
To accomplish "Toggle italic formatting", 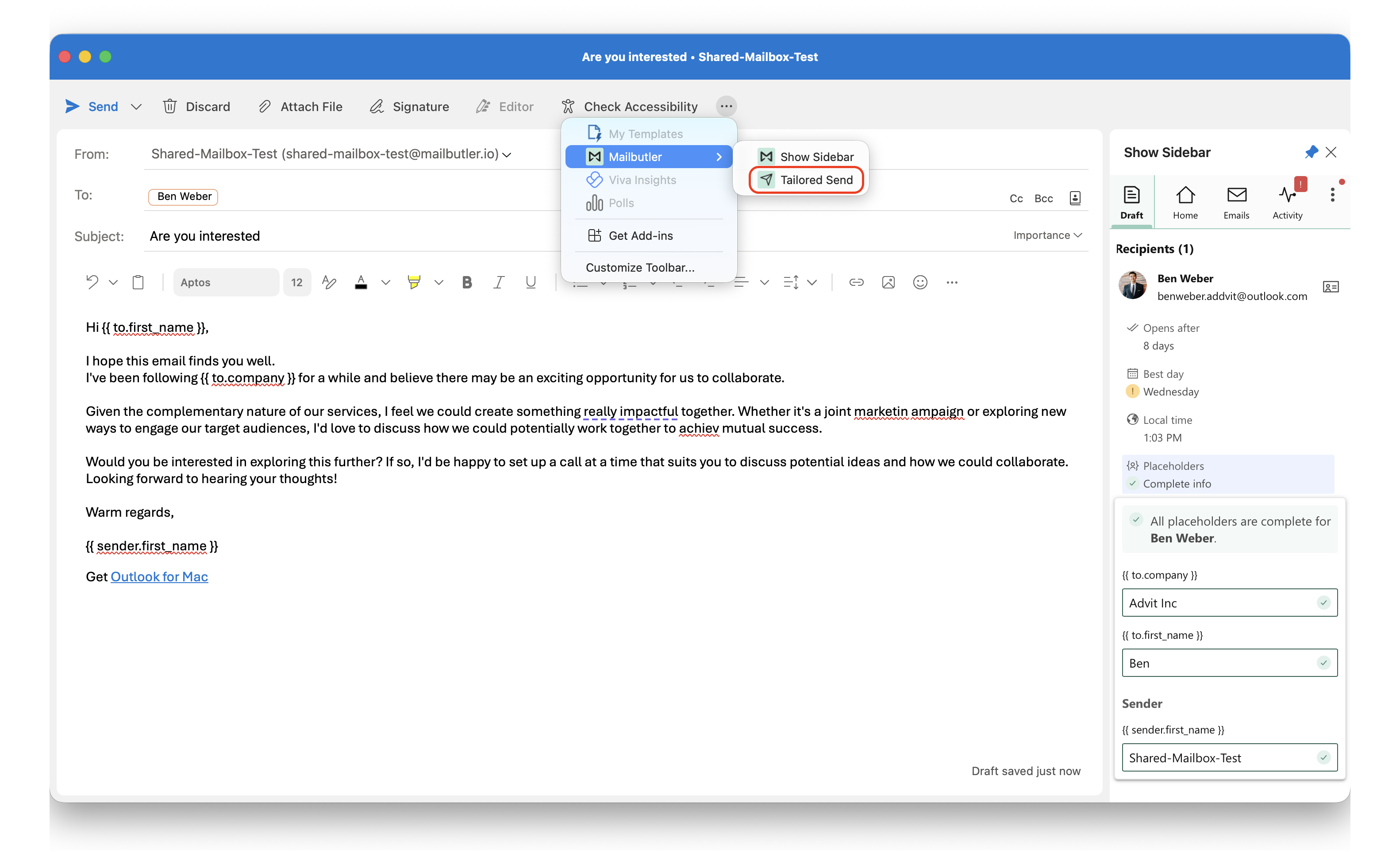I will pyautogui.click(x=499, y=282).
